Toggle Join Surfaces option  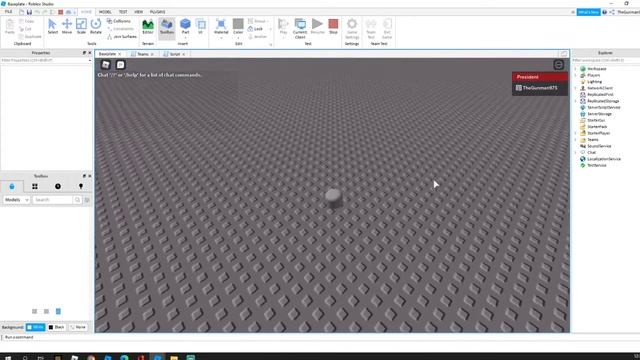pyautogui.click(x=122, y=37)
